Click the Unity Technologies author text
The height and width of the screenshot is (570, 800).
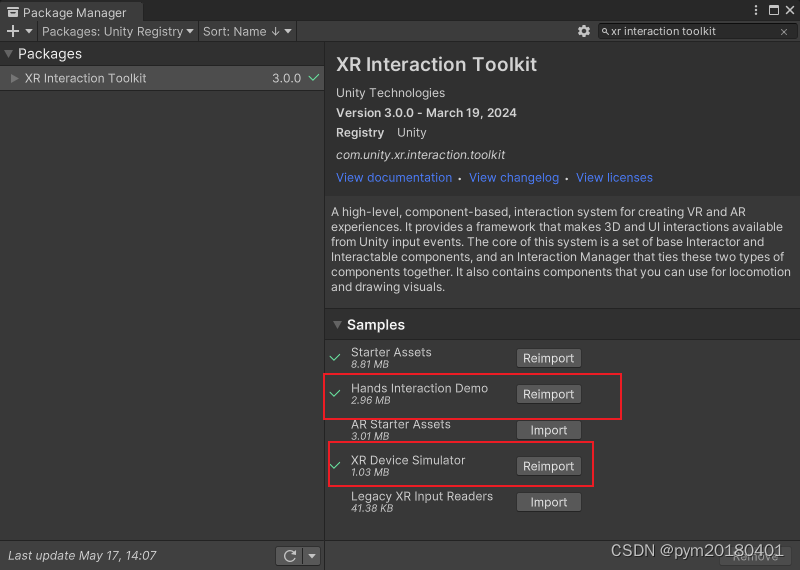[x=390, y=93]
